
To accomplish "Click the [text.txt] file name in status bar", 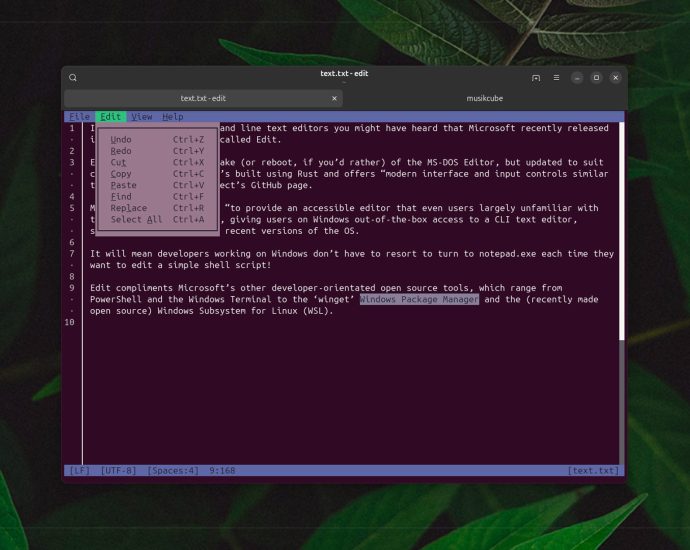I will (593, 471).
